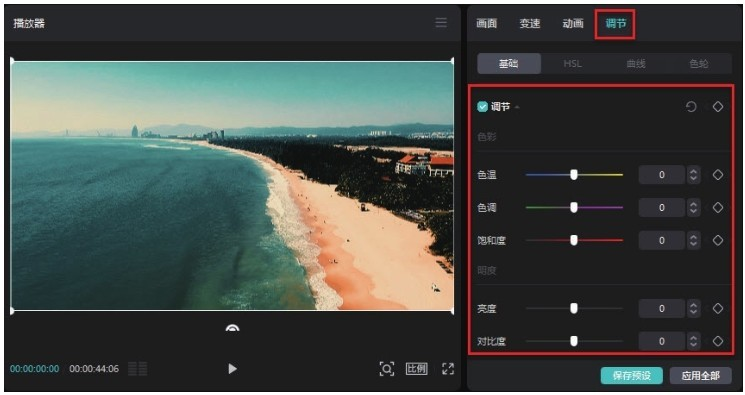Viewport: 745px width, 395px height.
Task: Add keyframe diamond for 饱和度
Action: [717, 240]
